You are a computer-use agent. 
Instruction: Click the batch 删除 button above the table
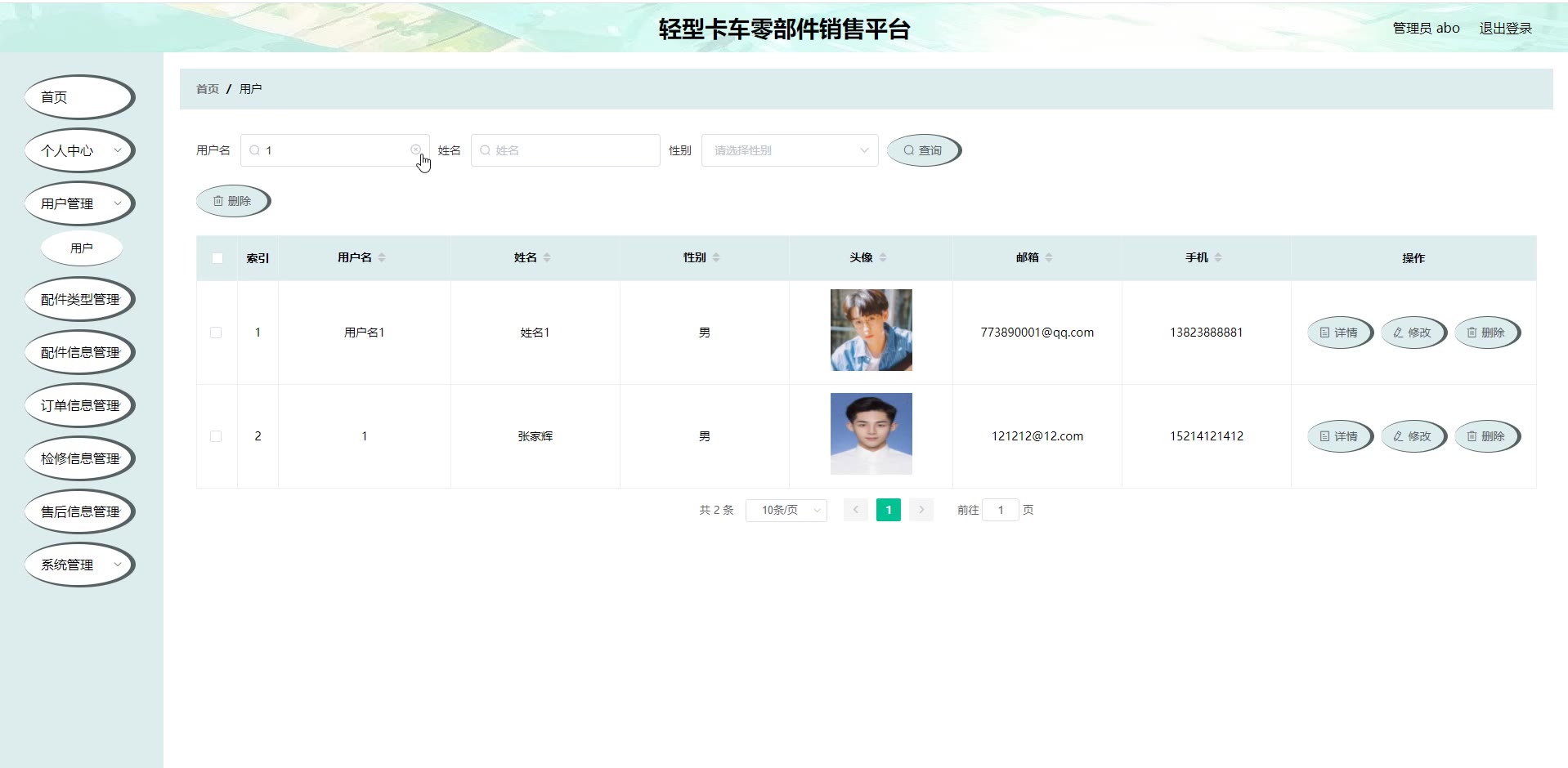(233, 201)
